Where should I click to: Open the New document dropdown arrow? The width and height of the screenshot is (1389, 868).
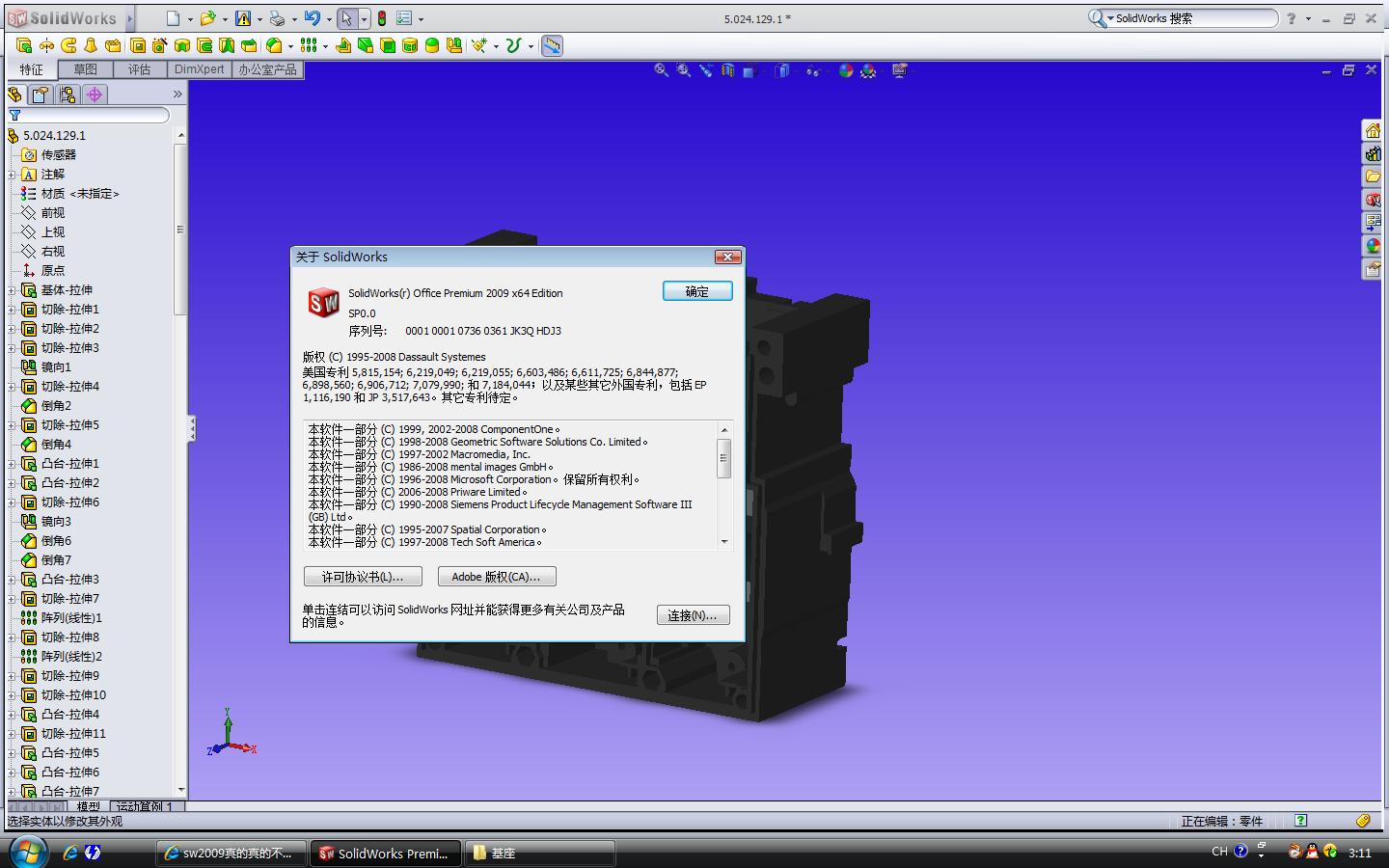tap(190, 19)
